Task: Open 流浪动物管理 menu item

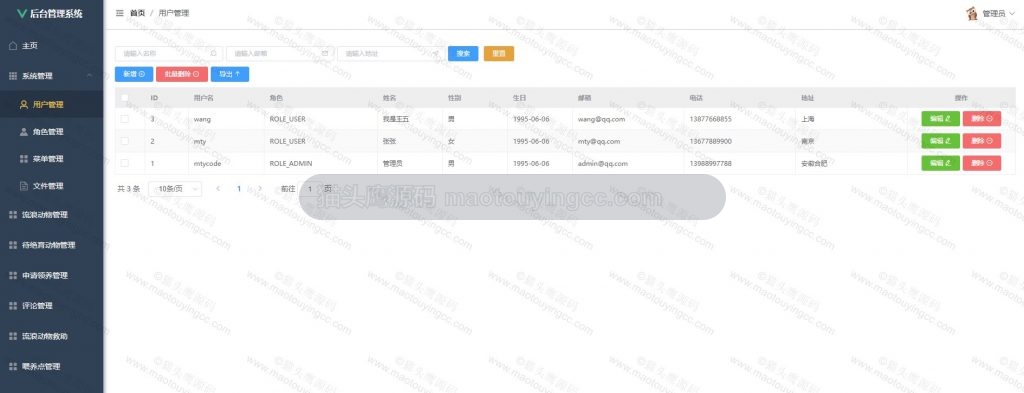Action: (52, 215)
